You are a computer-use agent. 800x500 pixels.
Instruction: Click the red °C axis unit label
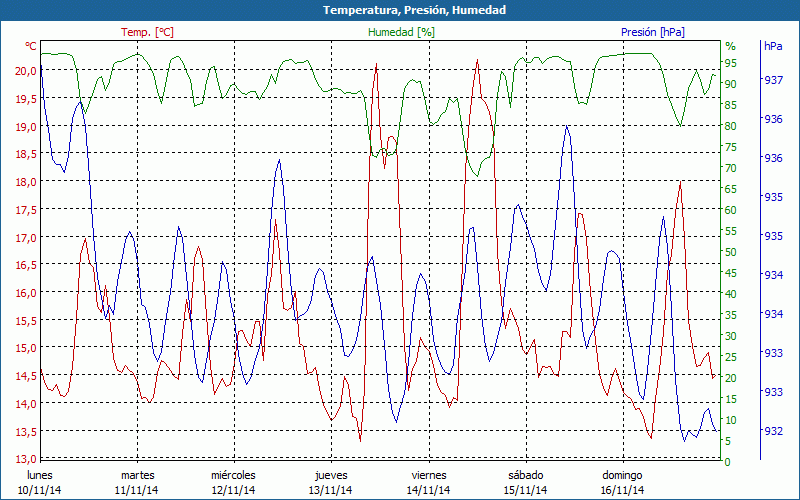tap(31, 46)
